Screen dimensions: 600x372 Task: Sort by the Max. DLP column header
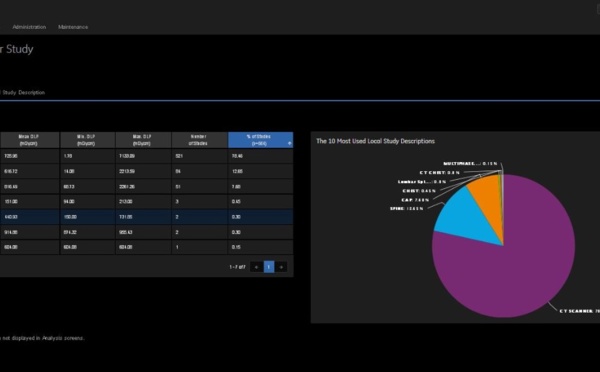[143, 140]
